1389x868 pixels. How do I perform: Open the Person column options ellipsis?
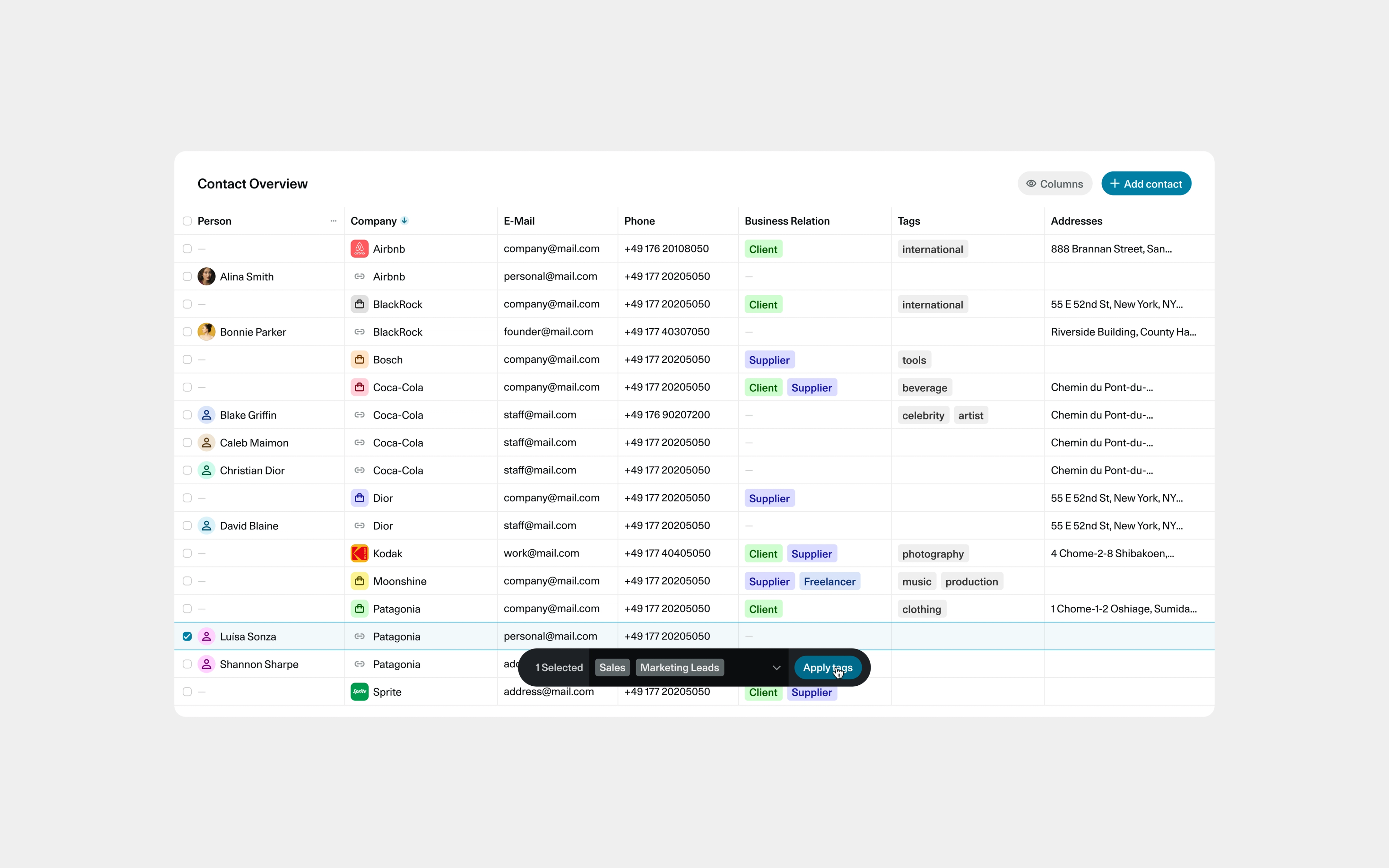(334, 221)
